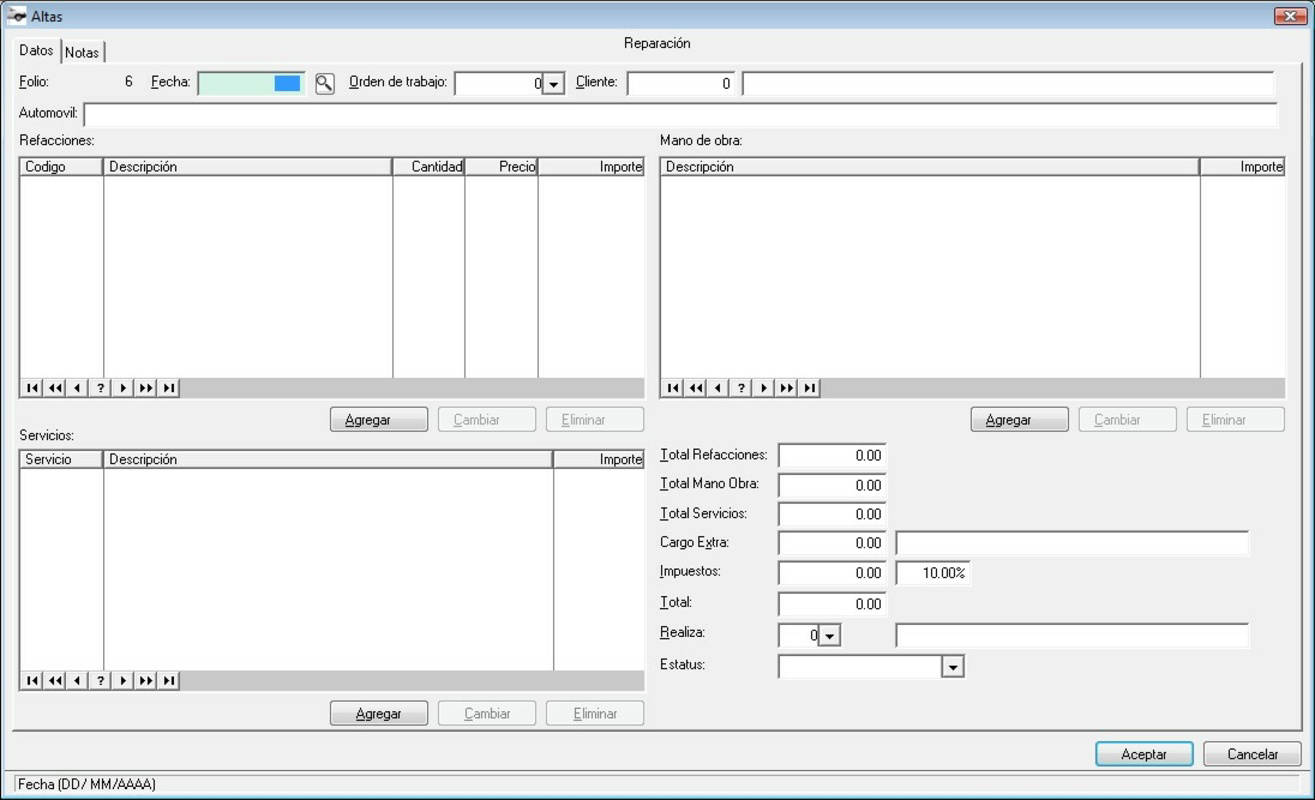Screen dimensions: 1315x800
Task: Go to first record in Servicios navigator
Action: point(32,681)
